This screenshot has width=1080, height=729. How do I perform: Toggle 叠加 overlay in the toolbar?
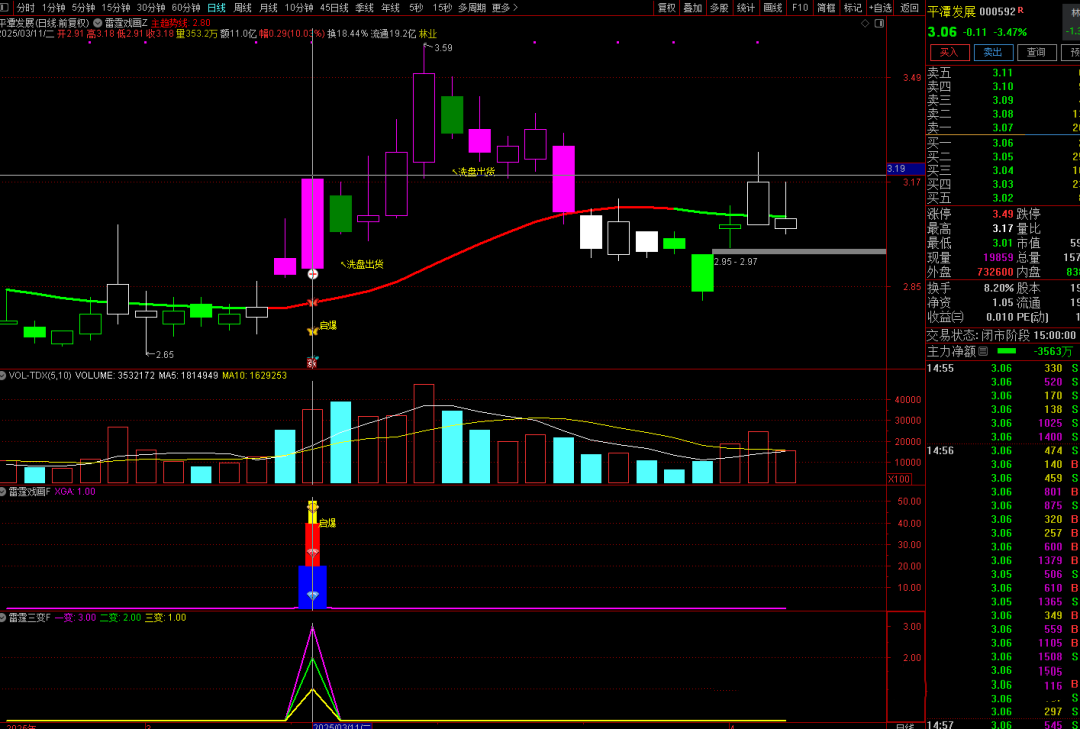692,7
